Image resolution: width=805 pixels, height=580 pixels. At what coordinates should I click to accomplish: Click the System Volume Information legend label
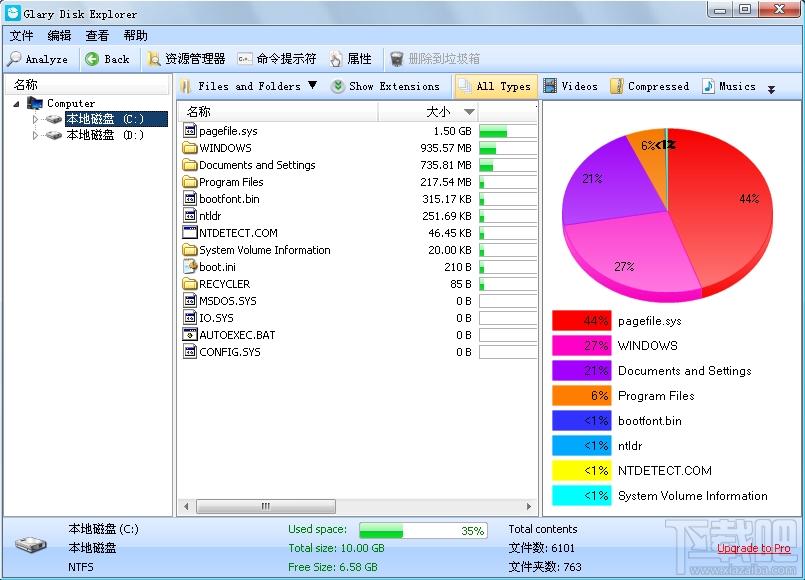click(693, 496)
